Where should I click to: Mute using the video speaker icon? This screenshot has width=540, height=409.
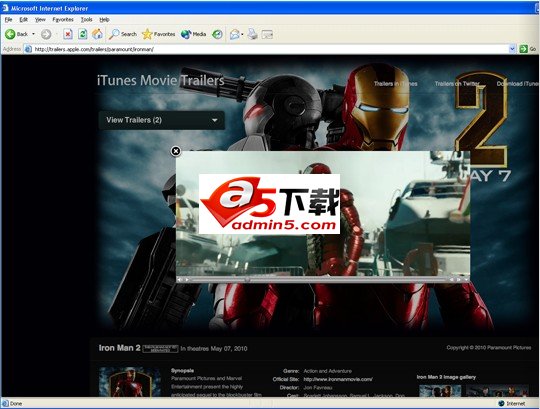point(180,280)
